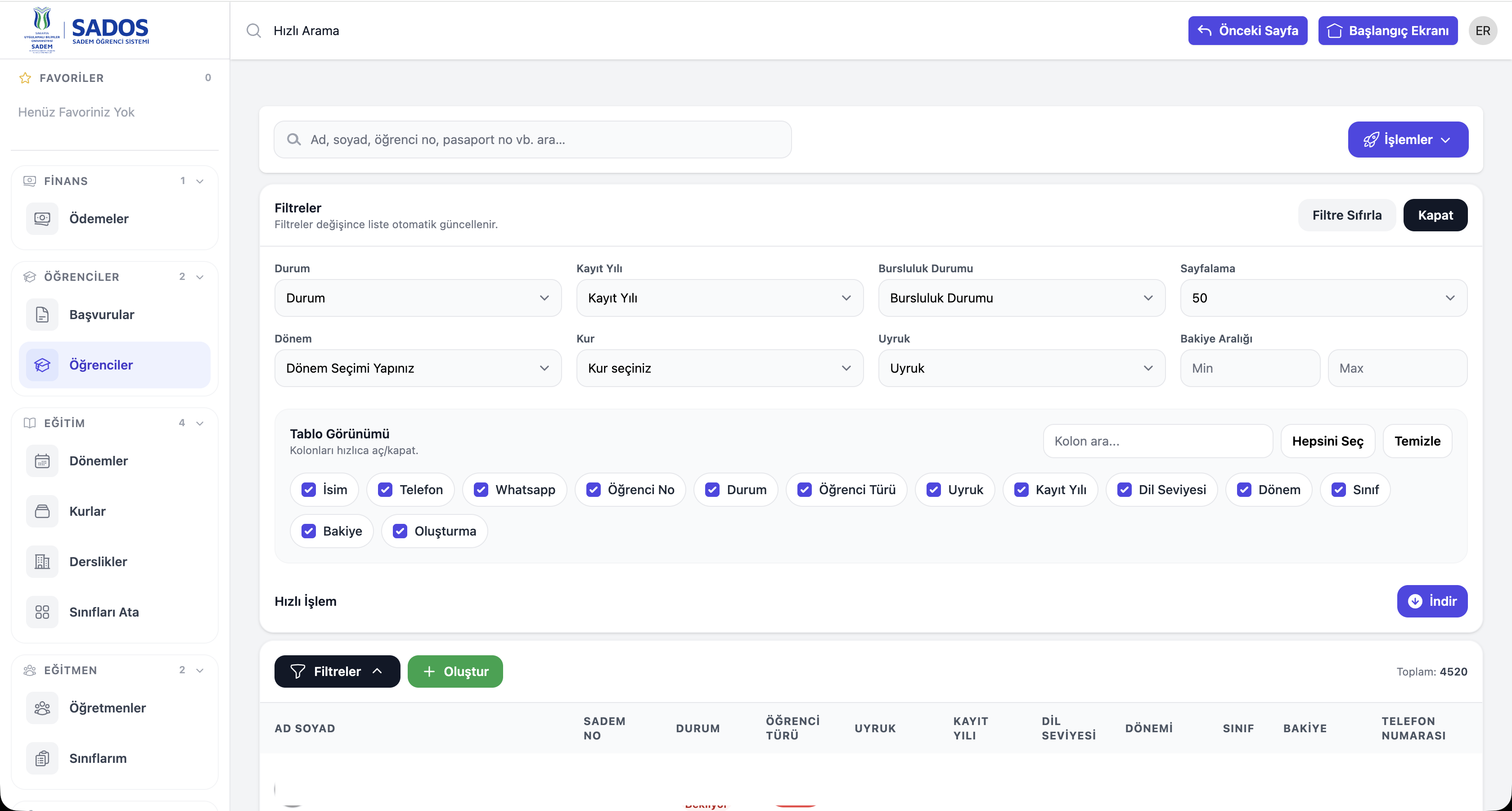Viewport: 1512px width, 811px height.
Task: Open the Sayfalama dropdown showing 50
Action: (1323, 298)
